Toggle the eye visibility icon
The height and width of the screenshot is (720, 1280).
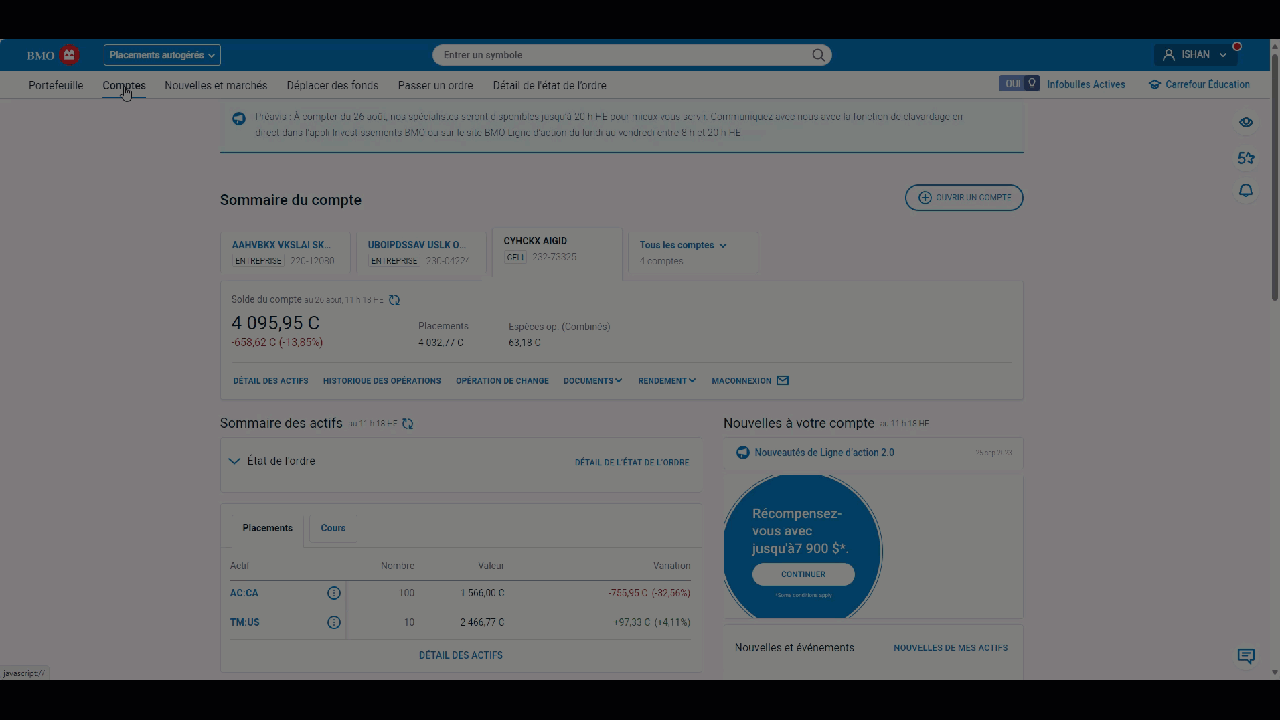click(x=1246, y=122)
